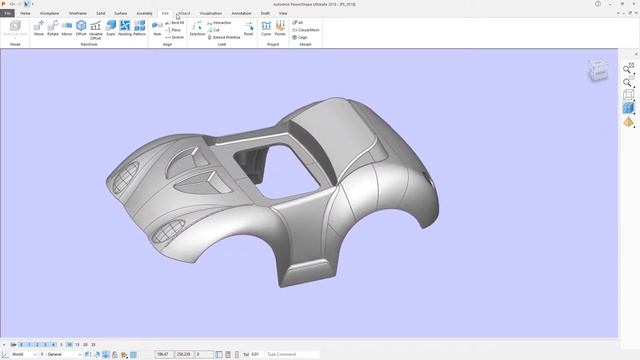Screen dimensions: 640x360
Task: Click the Cage morph button
Action: [300, 37]
